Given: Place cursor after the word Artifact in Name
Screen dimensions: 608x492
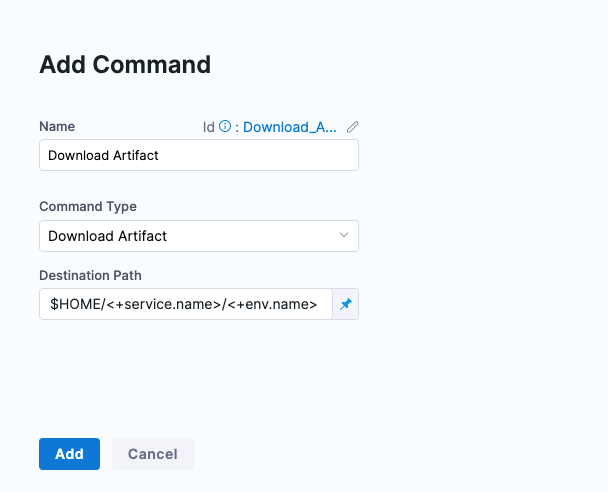Looking at the screenshot, I should (160, 155).
